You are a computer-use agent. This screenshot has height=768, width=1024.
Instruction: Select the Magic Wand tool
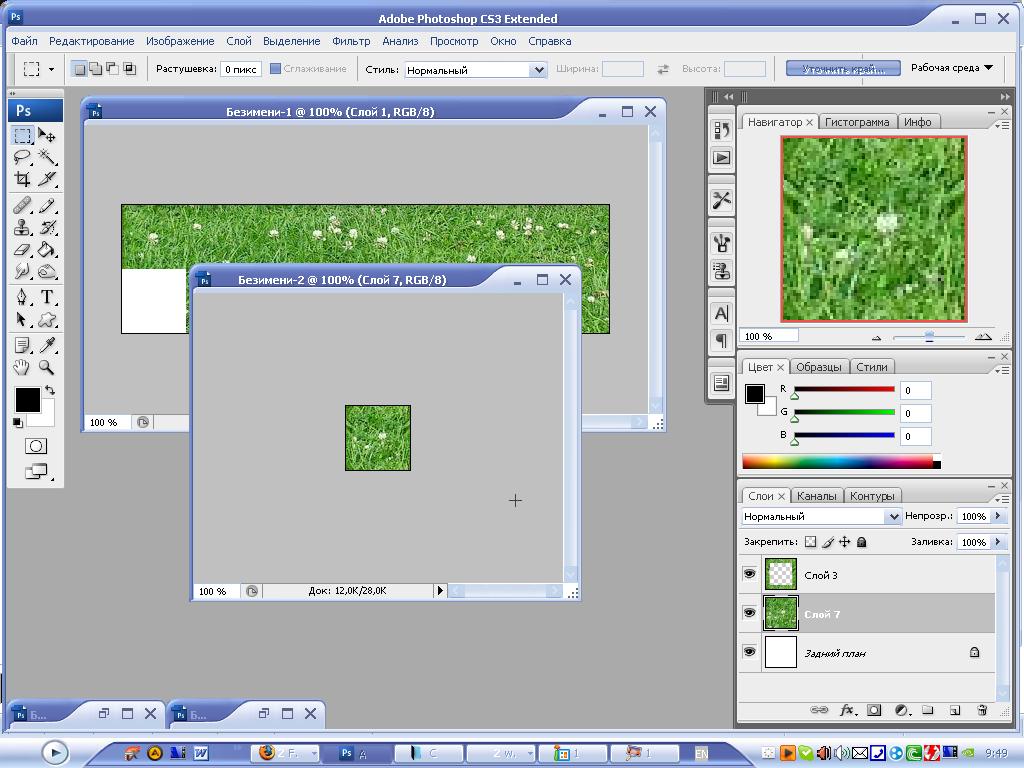[x=47, y=157]
